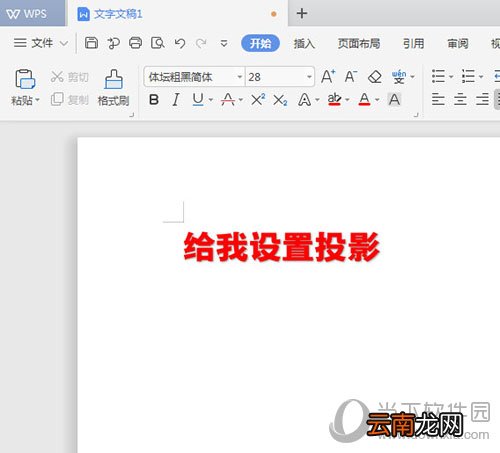500x453 pixels.
Task: Open underline style dropdown arrow
Action: coord(211,100)
